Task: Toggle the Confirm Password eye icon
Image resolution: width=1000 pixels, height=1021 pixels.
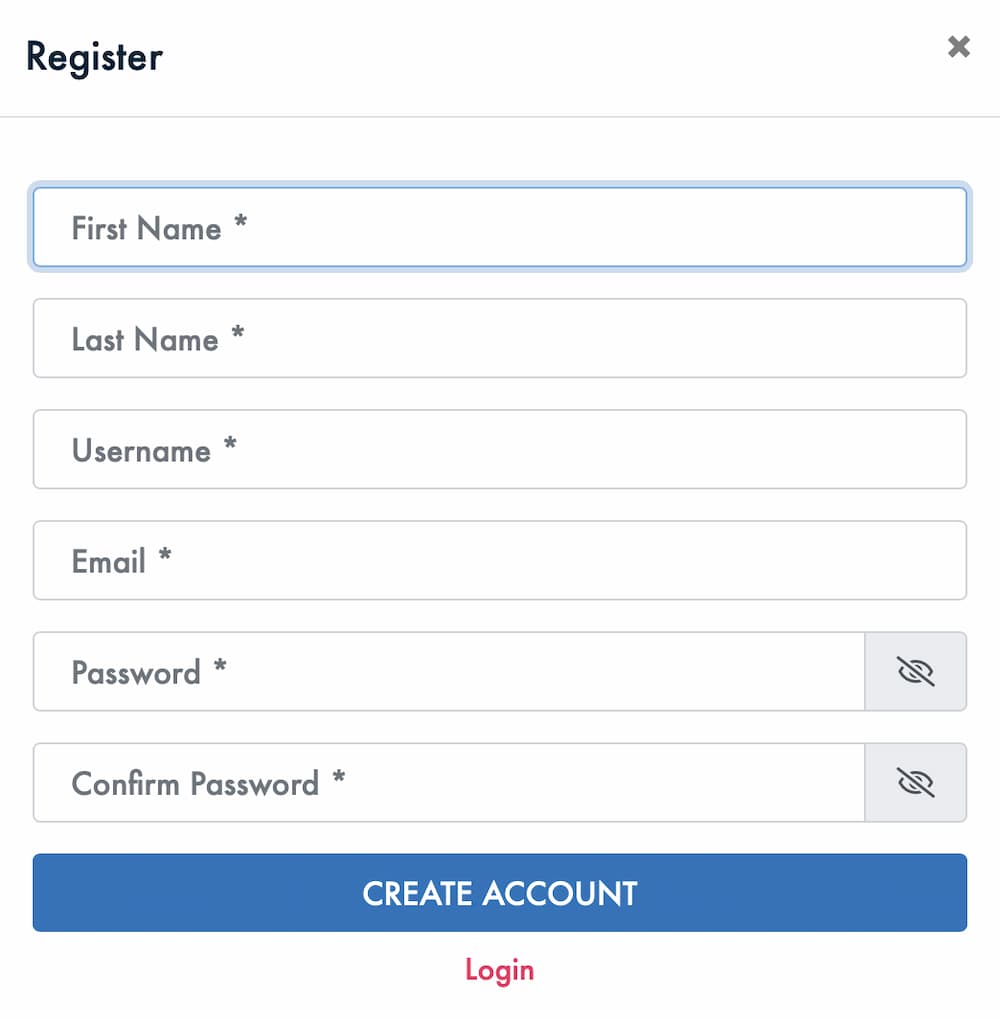Action: click(x=915, y=783)
